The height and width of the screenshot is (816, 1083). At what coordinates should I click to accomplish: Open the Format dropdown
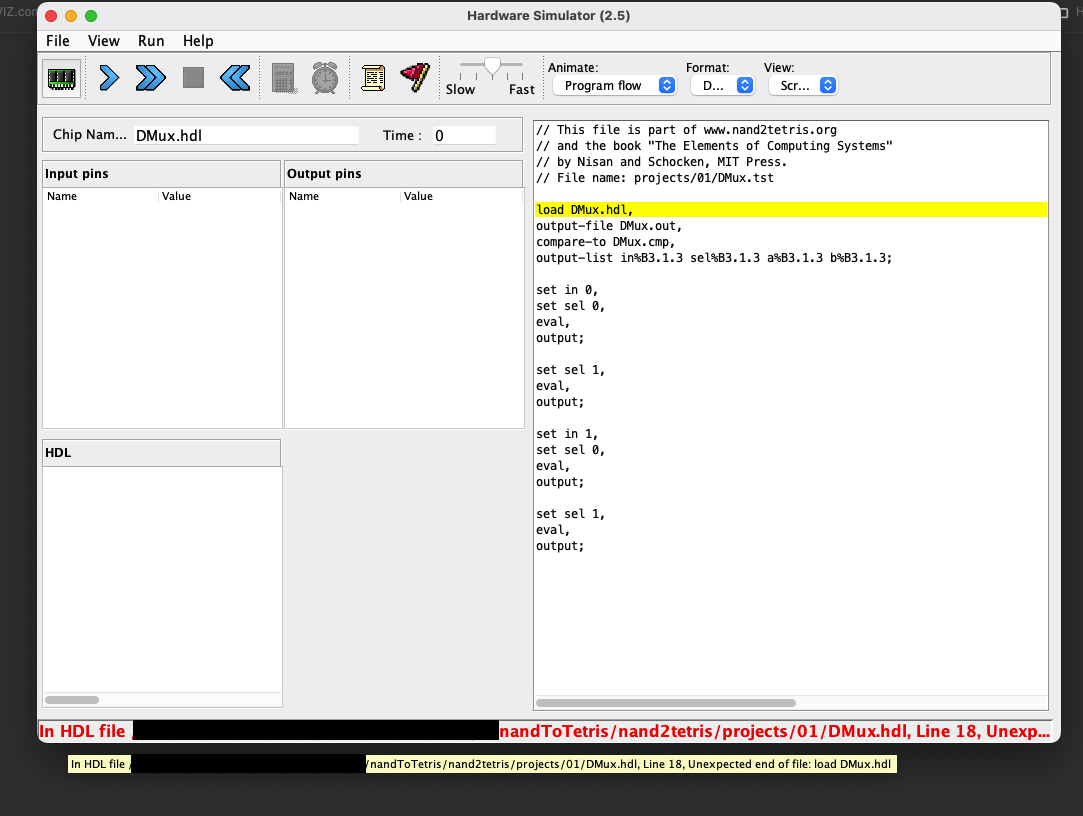(721, 86)
